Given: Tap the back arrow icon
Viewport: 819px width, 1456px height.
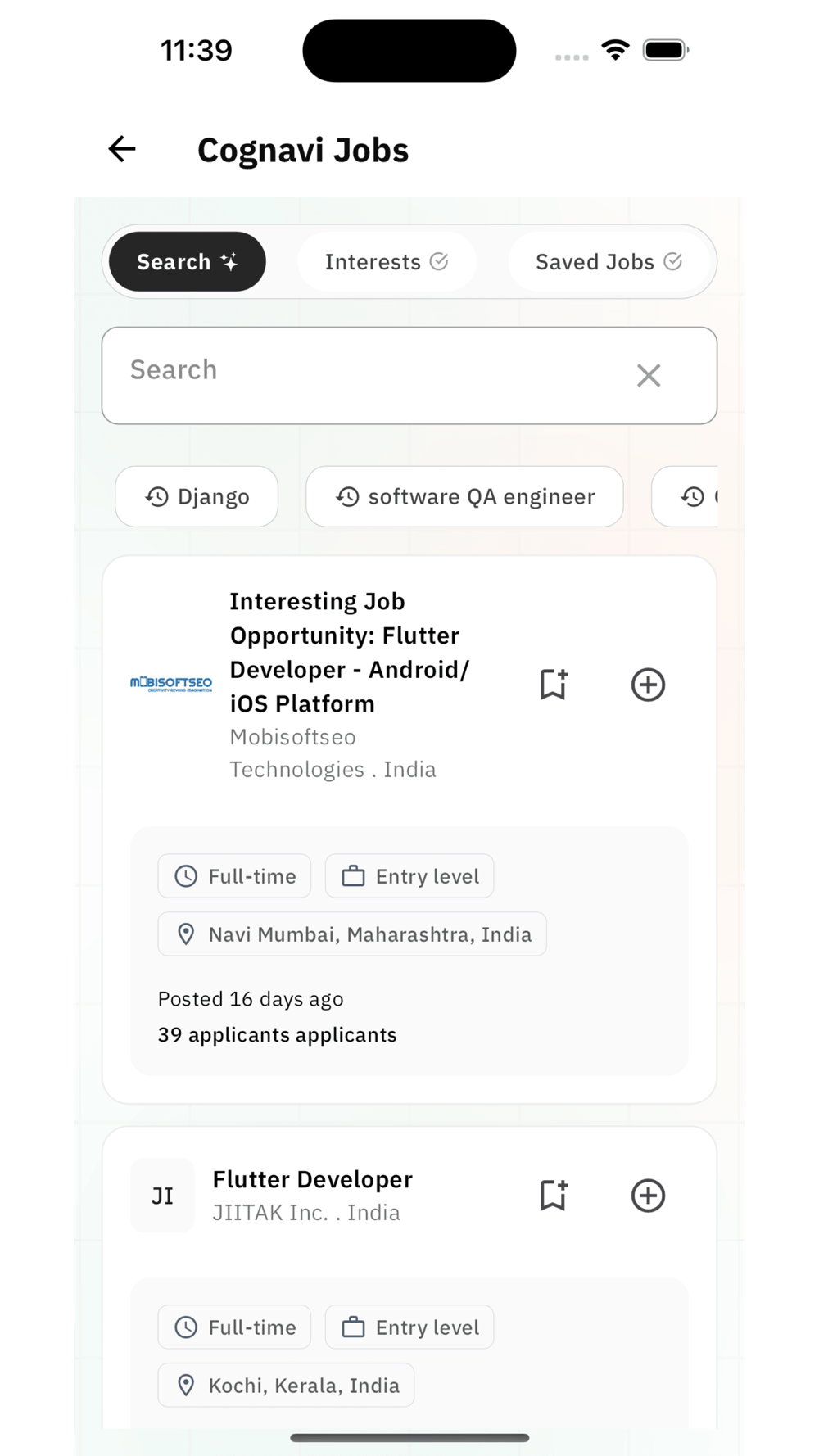Looking at the screenshot, I should pos(122,149).
